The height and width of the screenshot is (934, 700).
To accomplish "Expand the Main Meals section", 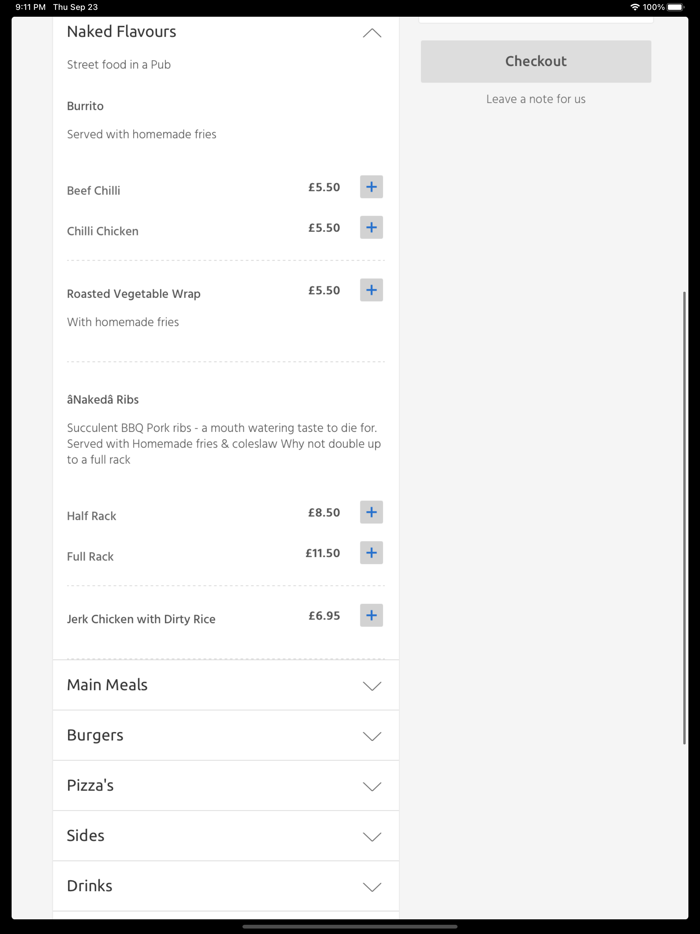I will [x=372, y=686].
